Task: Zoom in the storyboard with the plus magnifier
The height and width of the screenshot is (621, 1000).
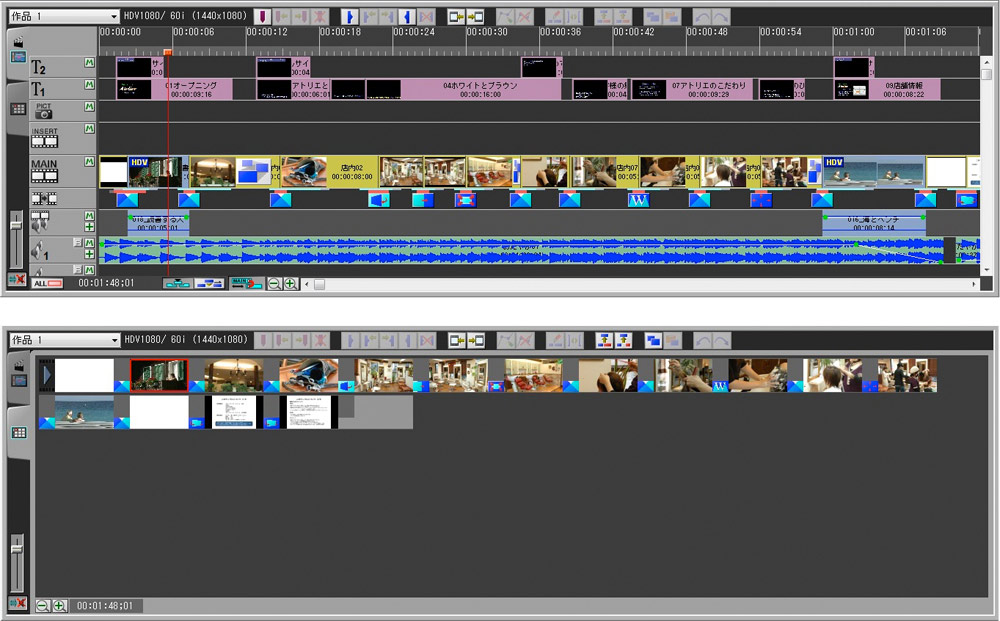Action: (x=59, y=606)
